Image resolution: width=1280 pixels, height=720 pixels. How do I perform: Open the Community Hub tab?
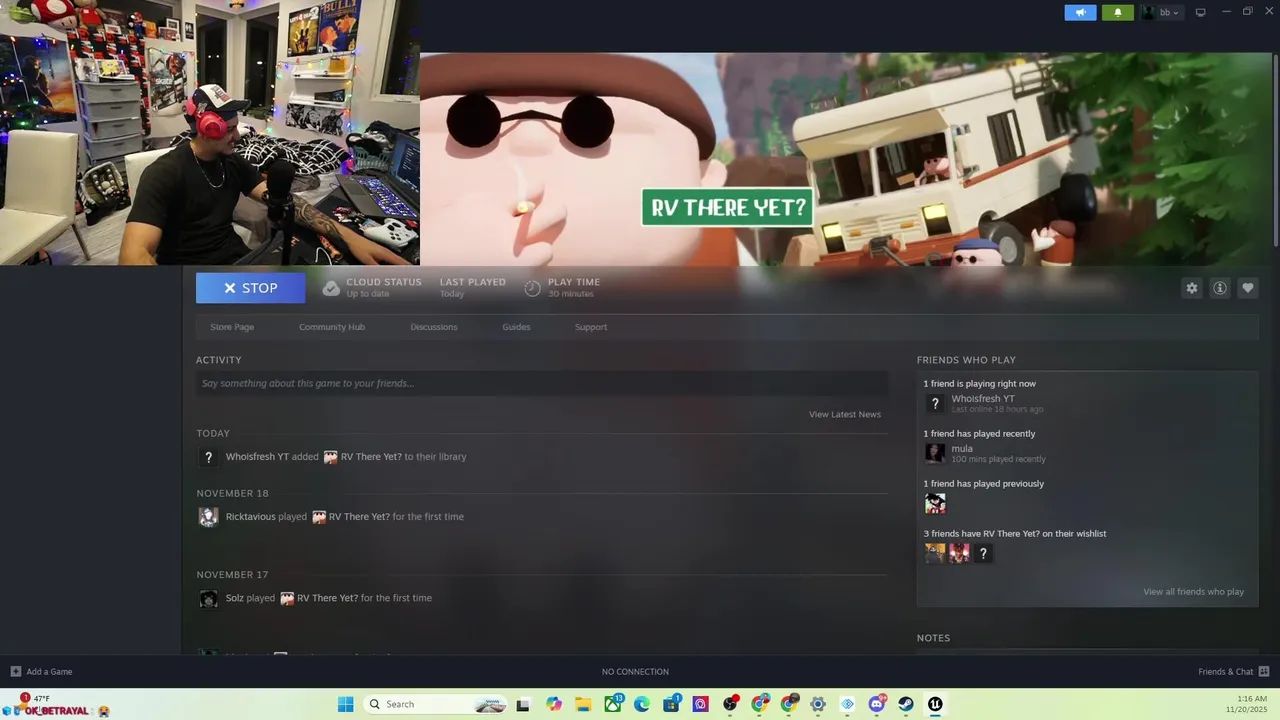(332, 327)
